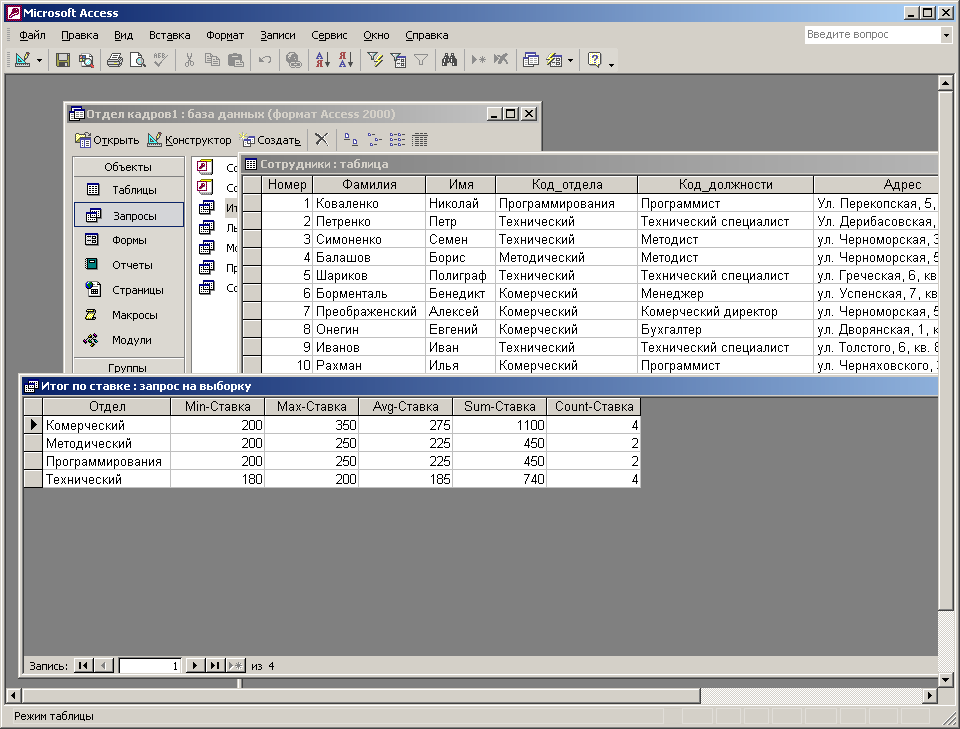
Task: Click the File Search icon
Action: [86, 60]
